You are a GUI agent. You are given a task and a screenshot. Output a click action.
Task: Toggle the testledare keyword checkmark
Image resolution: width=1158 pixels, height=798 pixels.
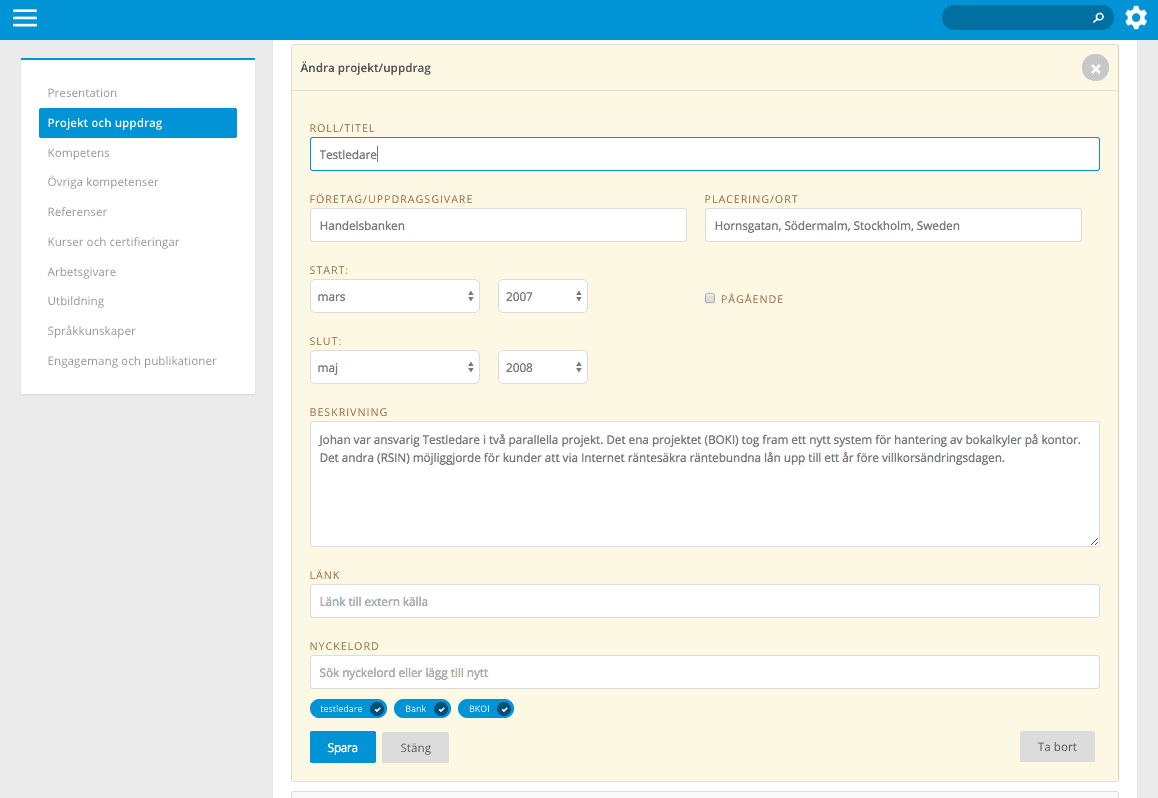pos(377,709)
